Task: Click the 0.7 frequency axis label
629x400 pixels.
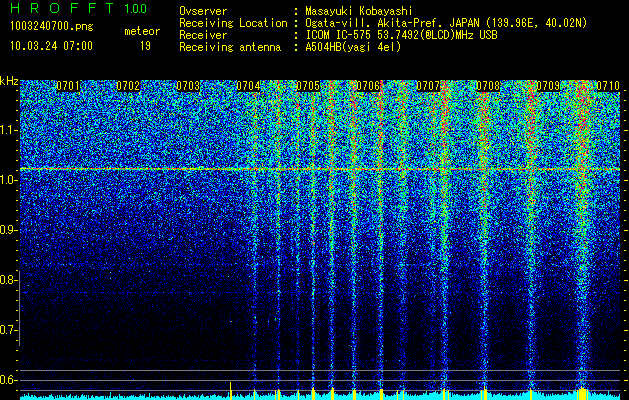Action: coord(8,330)
